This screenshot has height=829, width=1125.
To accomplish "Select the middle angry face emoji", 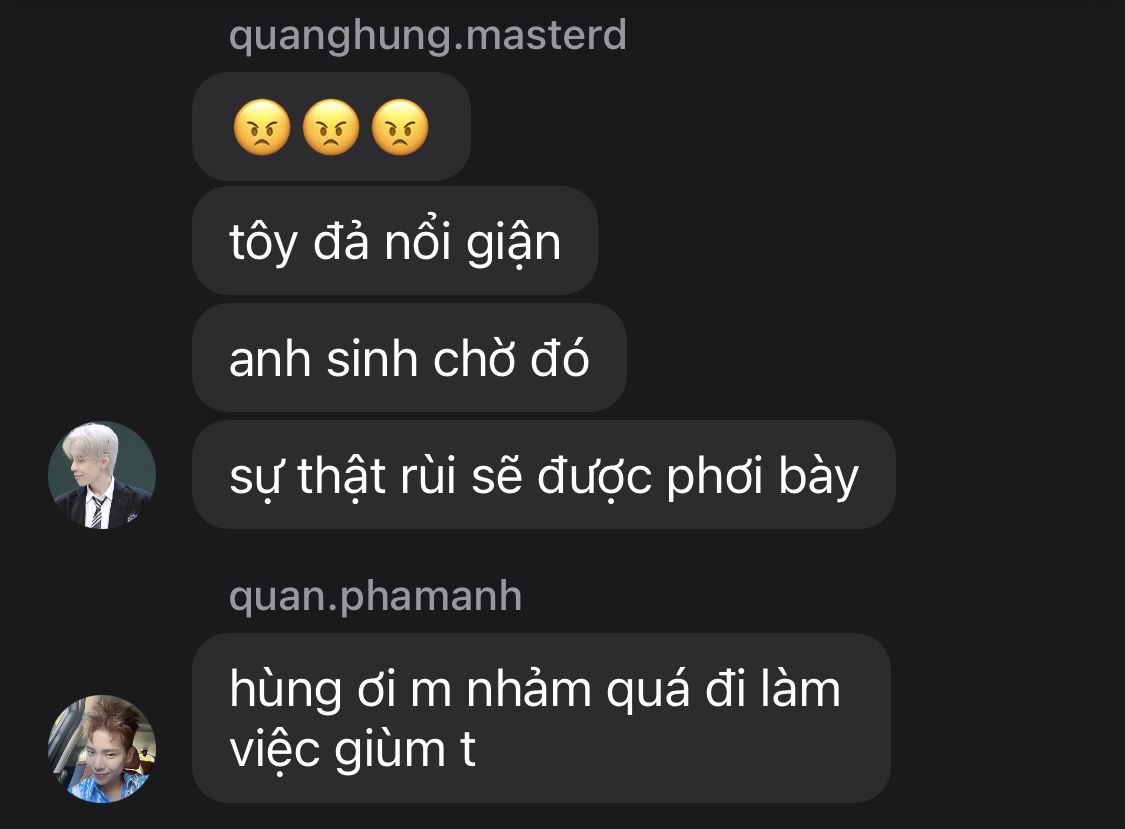I will (x=331, y=127).
